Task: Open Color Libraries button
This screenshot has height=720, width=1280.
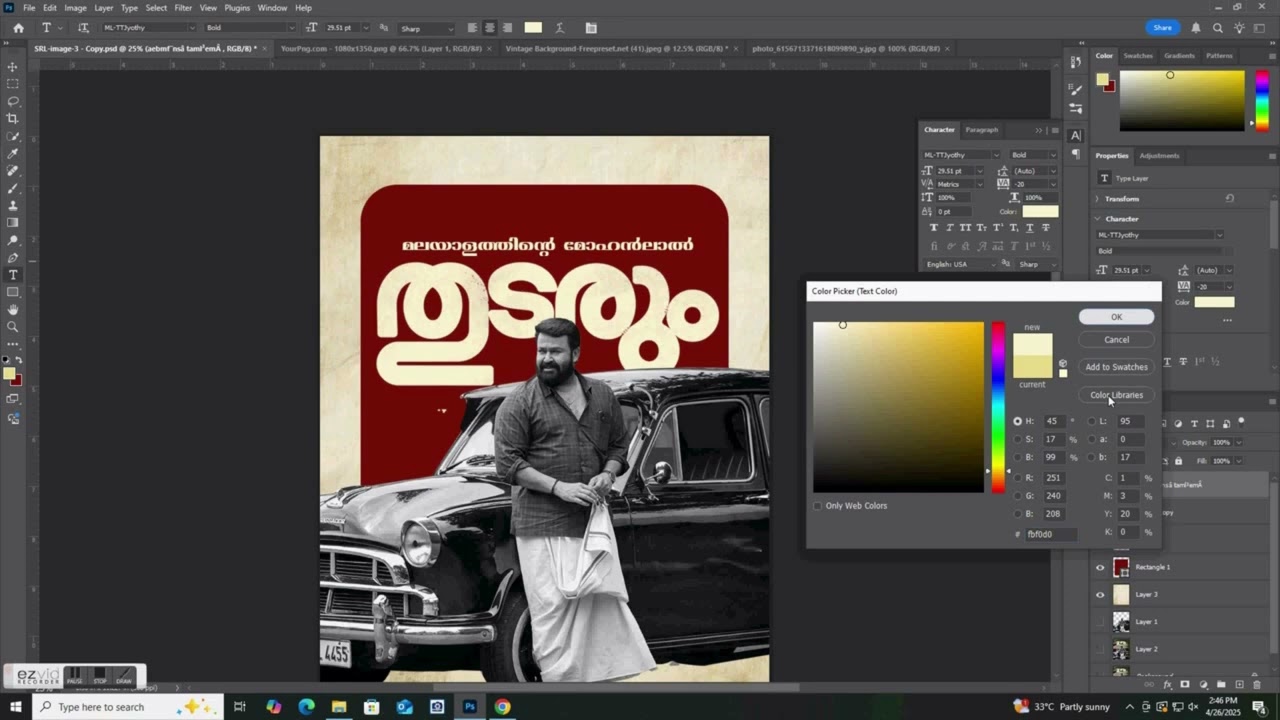Action: click(1116, 395)
